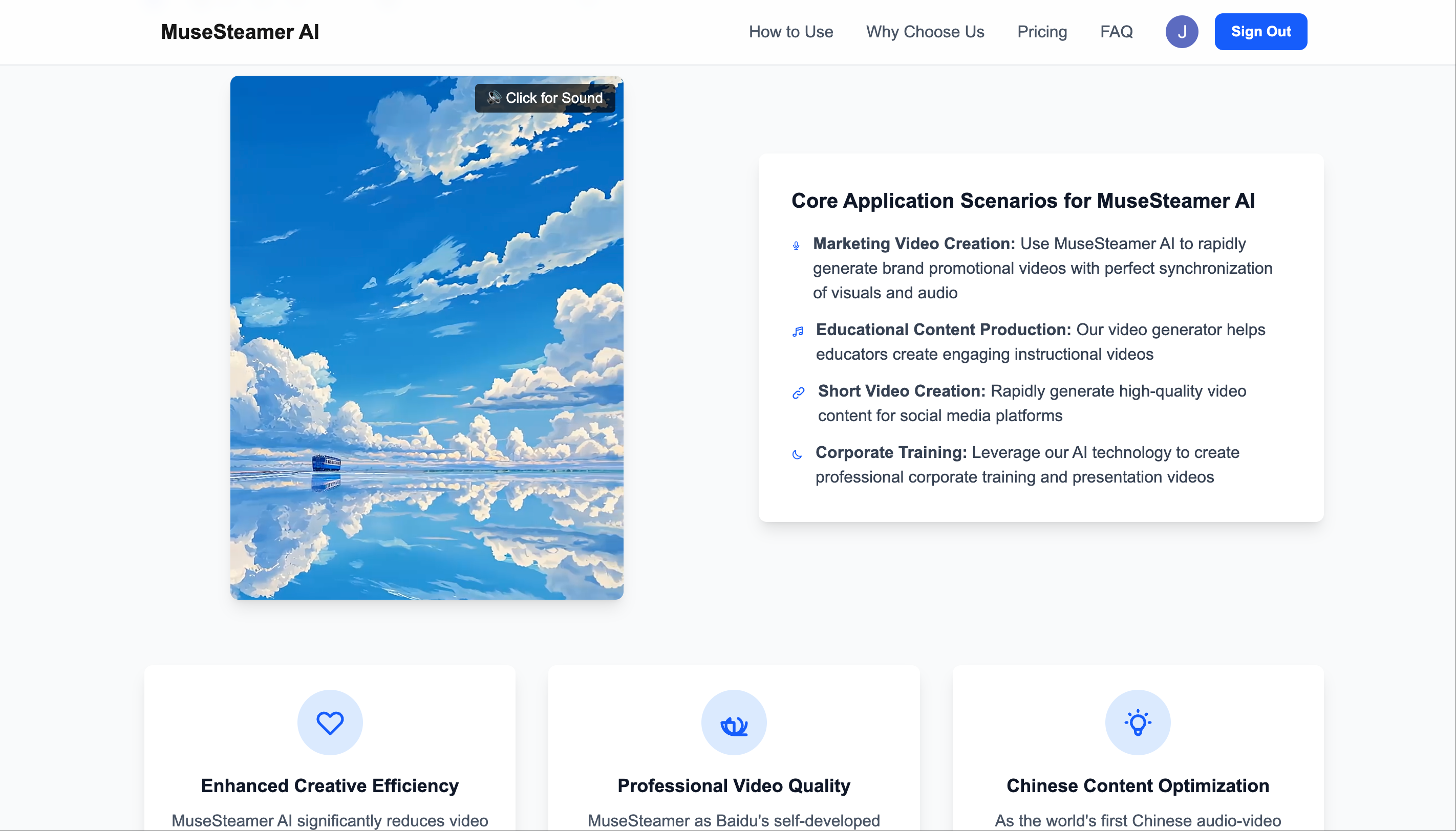Image resolution: width=1456 pixels, height=831 pixels.
Task: Click the moon icon beside Corporate Training
Action: [797, 454]
